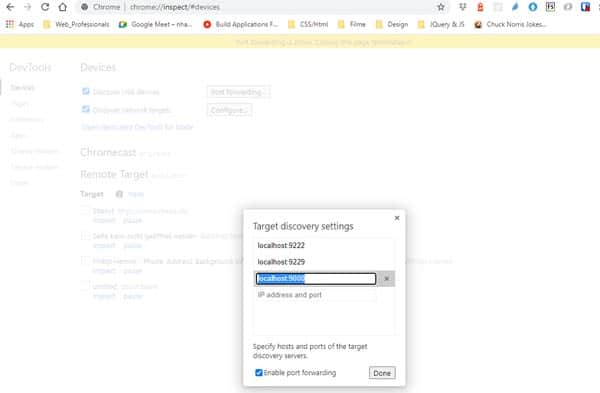Toggle Discover network targets checkbox
Viewport: 600px width, 393px height.
coord(86,109)
